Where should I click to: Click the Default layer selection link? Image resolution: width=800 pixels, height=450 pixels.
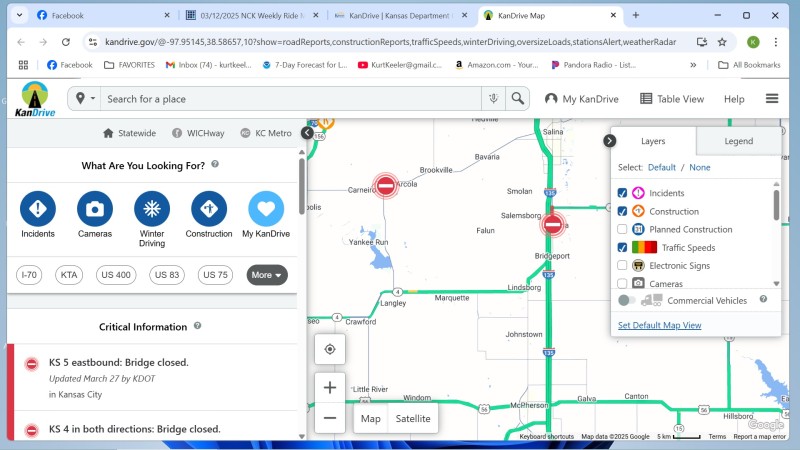(x=661, y=167)
